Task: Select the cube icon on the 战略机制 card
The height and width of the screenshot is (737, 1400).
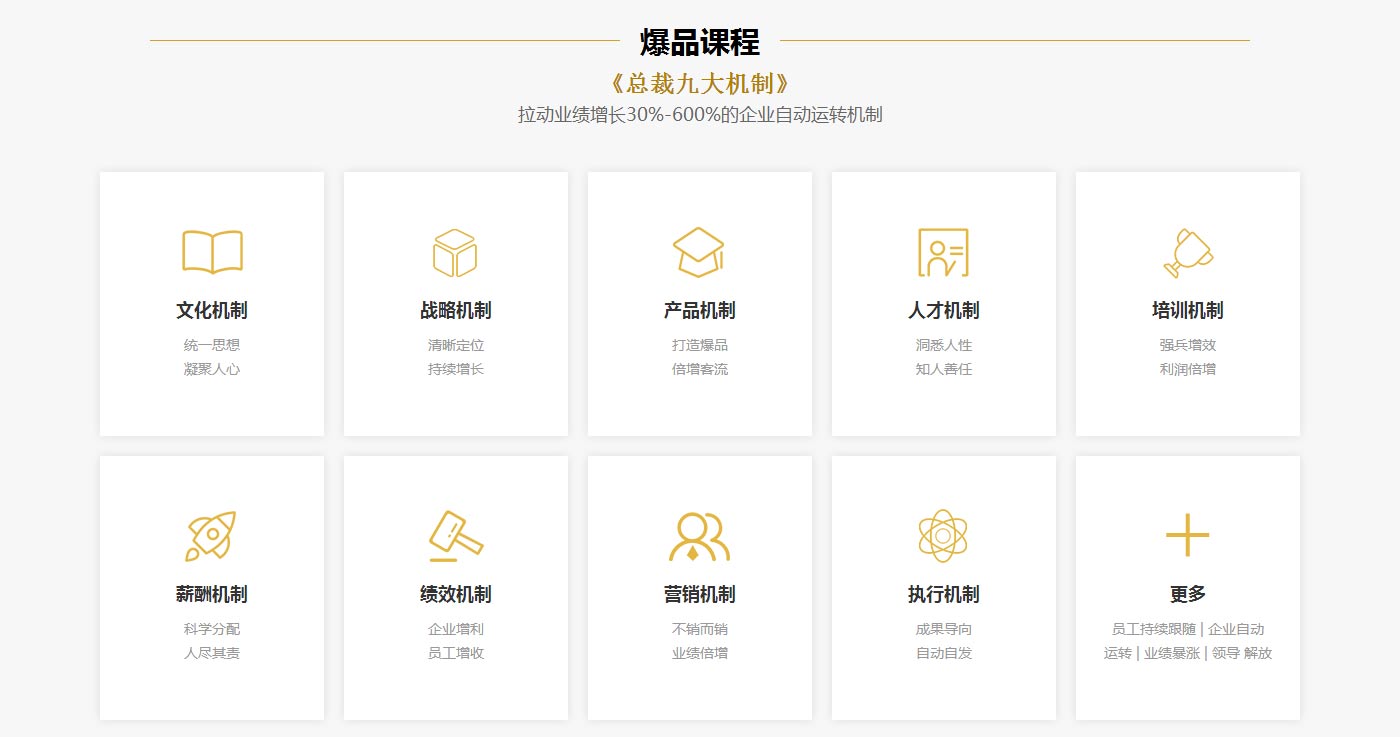Action: click(455, 252)
